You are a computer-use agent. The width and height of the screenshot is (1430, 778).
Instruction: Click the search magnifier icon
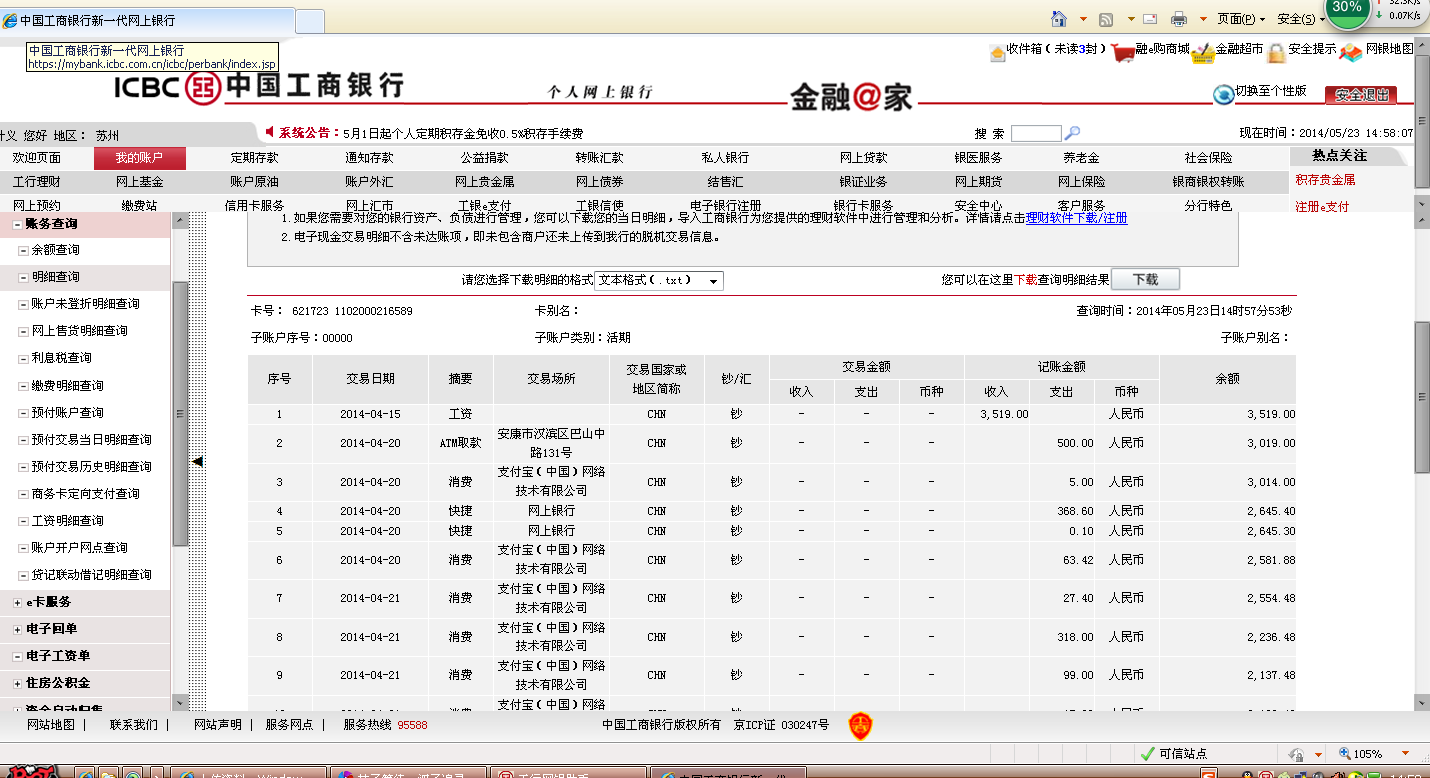click(x=1073, y=133)
